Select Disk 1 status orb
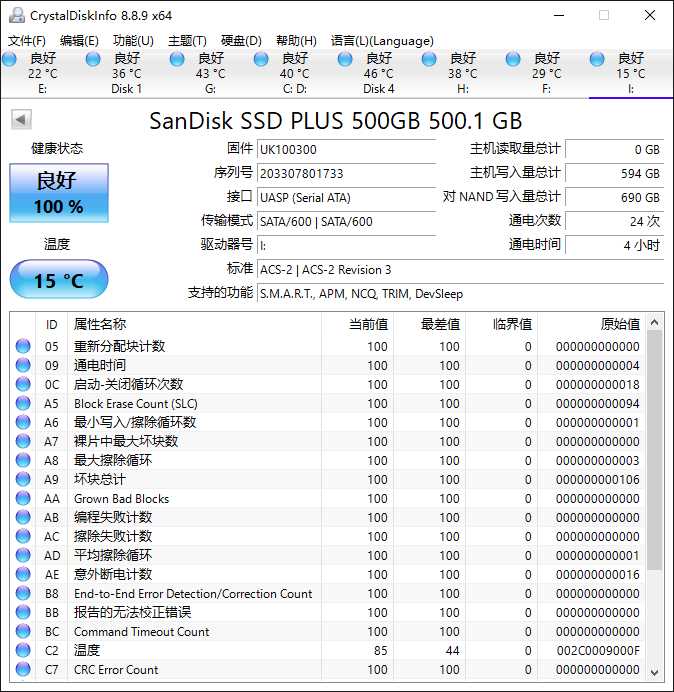The width and height of the screenshot is (674, 692). point(93,59)
